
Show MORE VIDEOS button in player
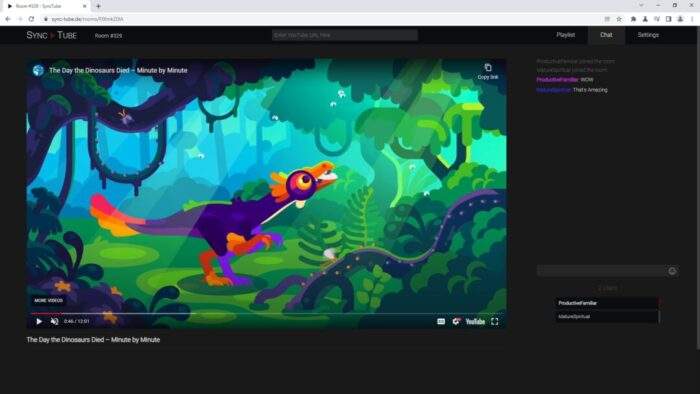point(48,300)
